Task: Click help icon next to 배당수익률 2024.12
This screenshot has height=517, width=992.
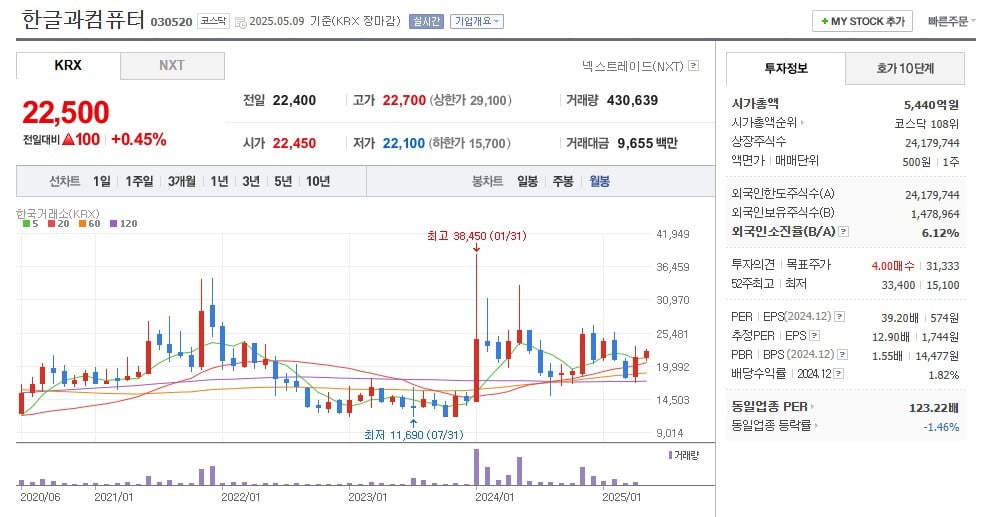Action: click(838, 373)
